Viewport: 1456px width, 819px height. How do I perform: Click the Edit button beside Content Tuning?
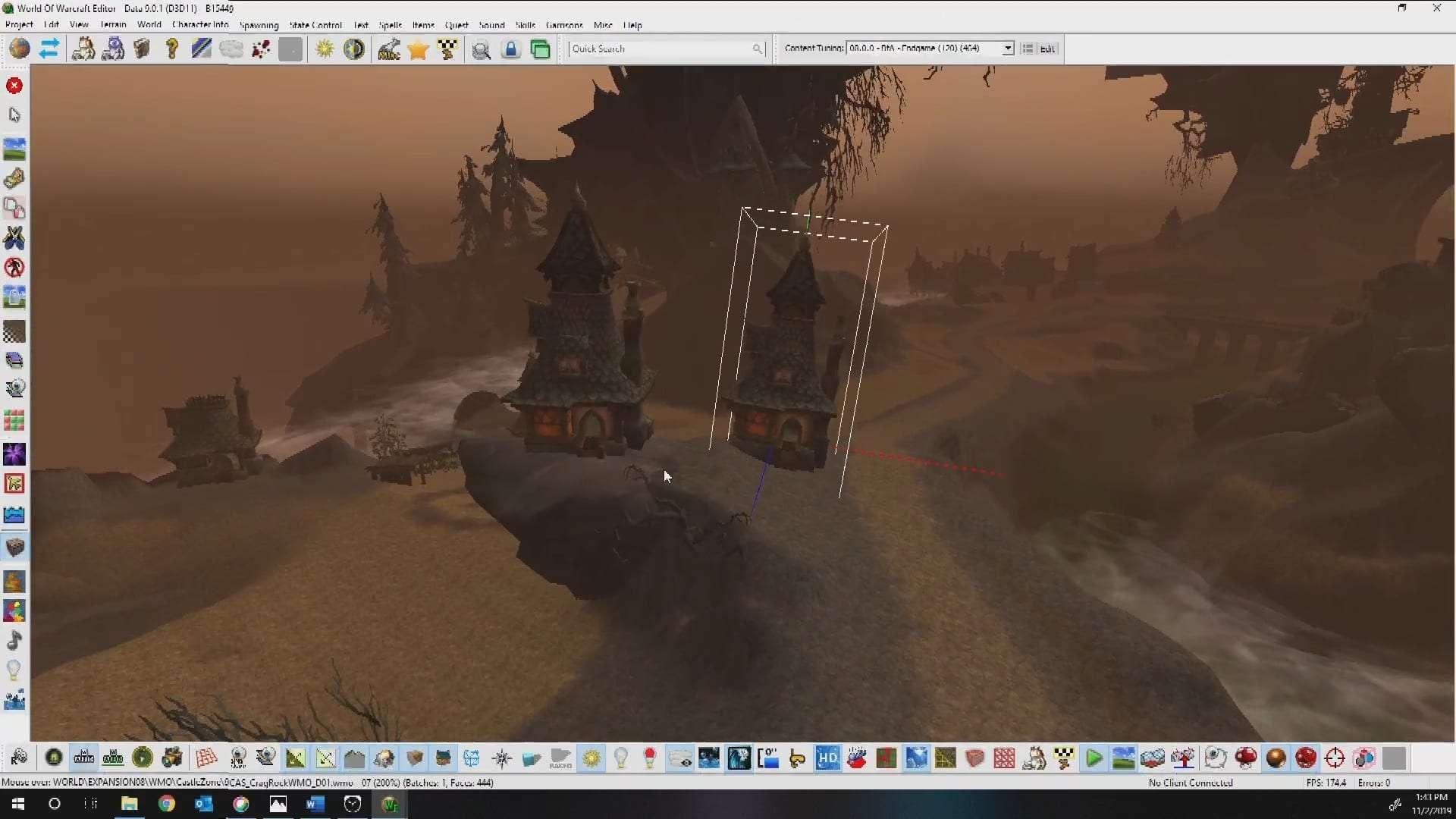click(x=1047, y=49)
